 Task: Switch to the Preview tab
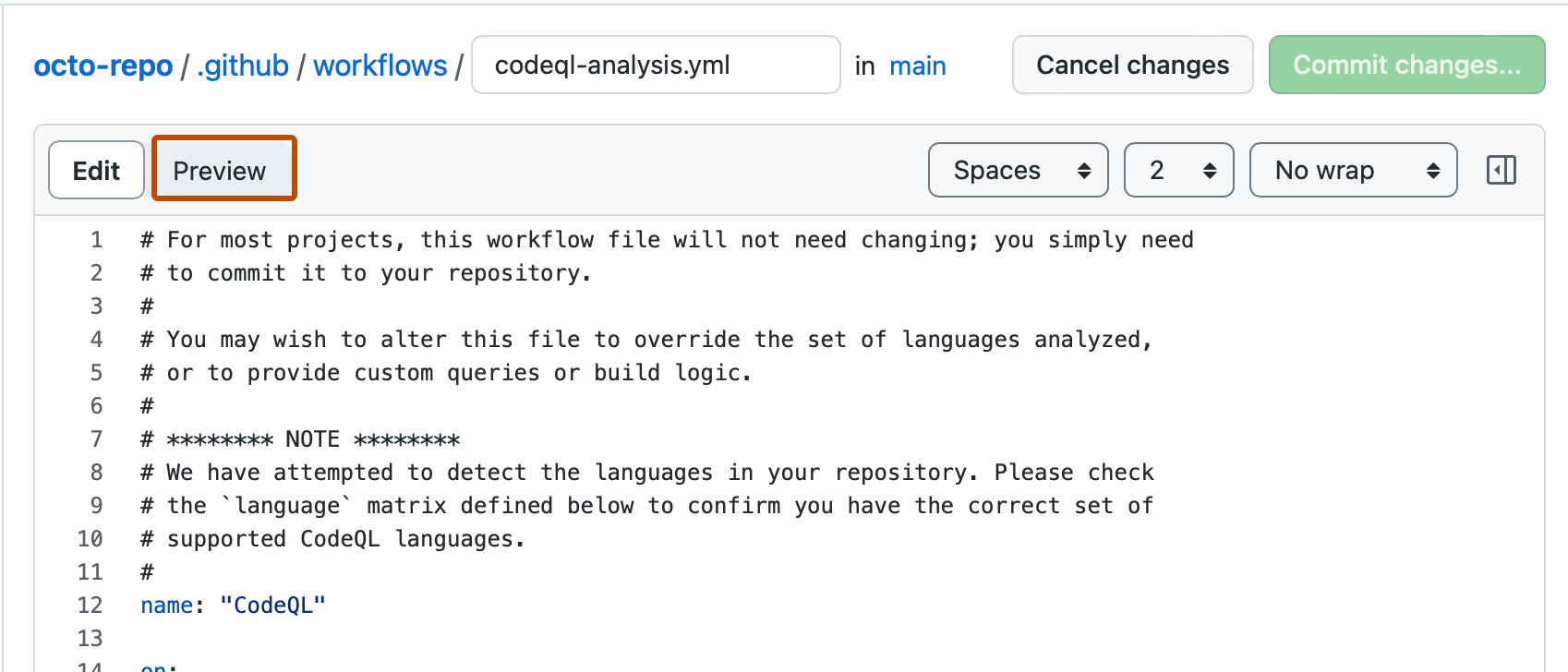pos(223,169)
